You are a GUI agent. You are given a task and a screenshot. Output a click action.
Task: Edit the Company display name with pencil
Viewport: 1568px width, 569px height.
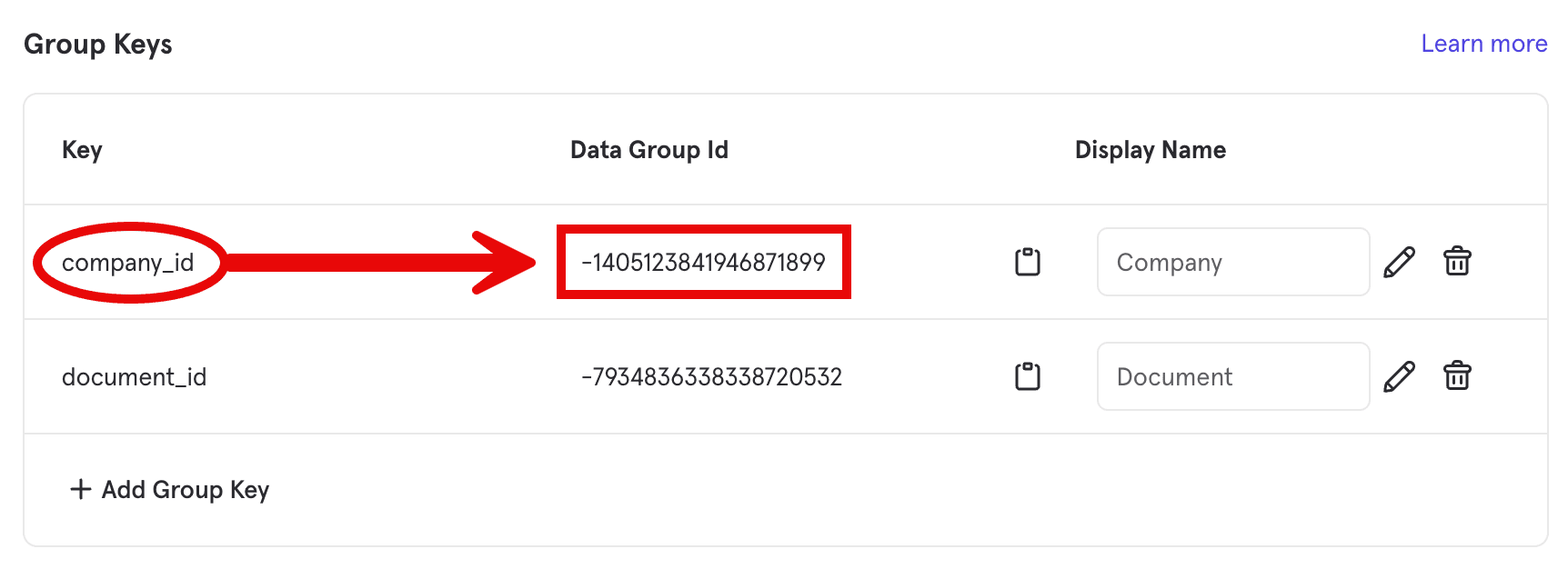[1399, 262]
